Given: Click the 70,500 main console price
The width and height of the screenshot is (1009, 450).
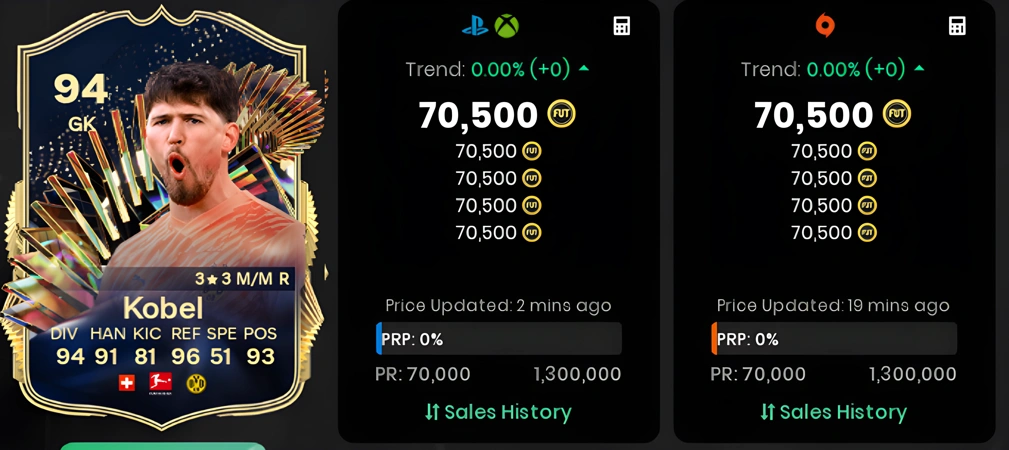Looking at the screenshot, I should click(478, 115).
